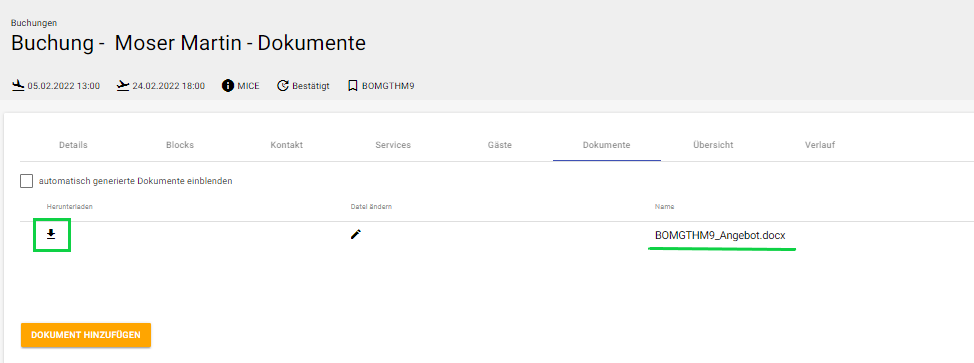The height and width of the screenshot is (363, 974).
Task: Click the bookmark icon beside BOMGTHM9
Action: point(352,86)
